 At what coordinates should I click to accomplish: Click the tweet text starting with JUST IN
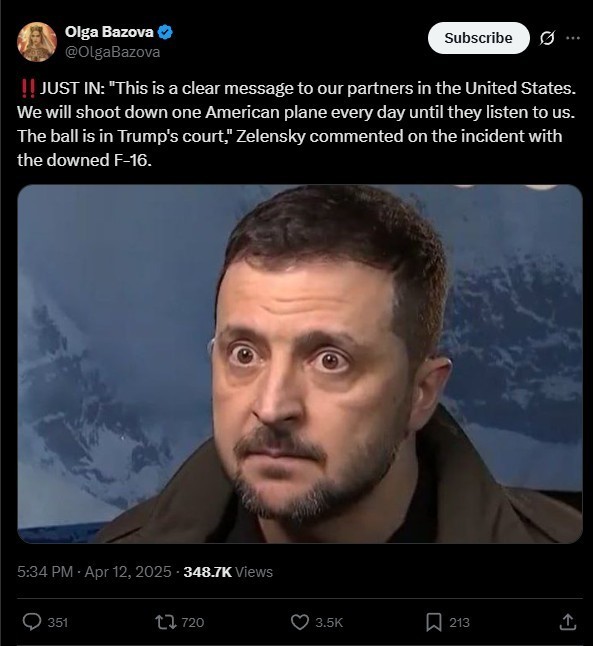[x=297, y=124]
